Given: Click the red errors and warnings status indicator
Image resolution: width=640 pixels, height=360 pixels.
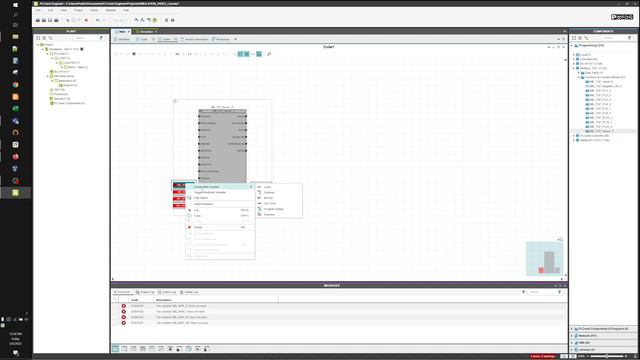Looking at the screenshot, I should 543,356.
